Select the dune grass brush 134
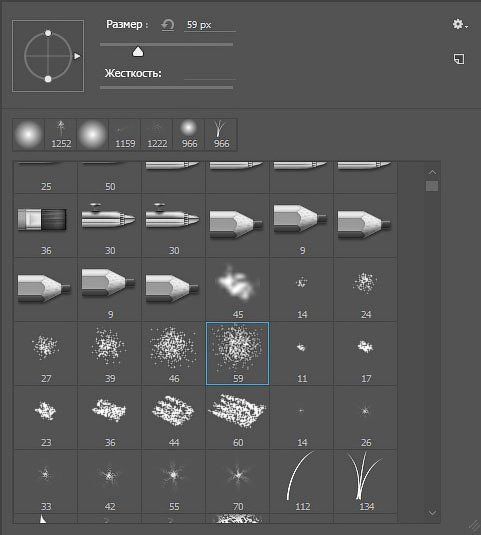Screen dimensions: 481x535 tap(365, 481)
